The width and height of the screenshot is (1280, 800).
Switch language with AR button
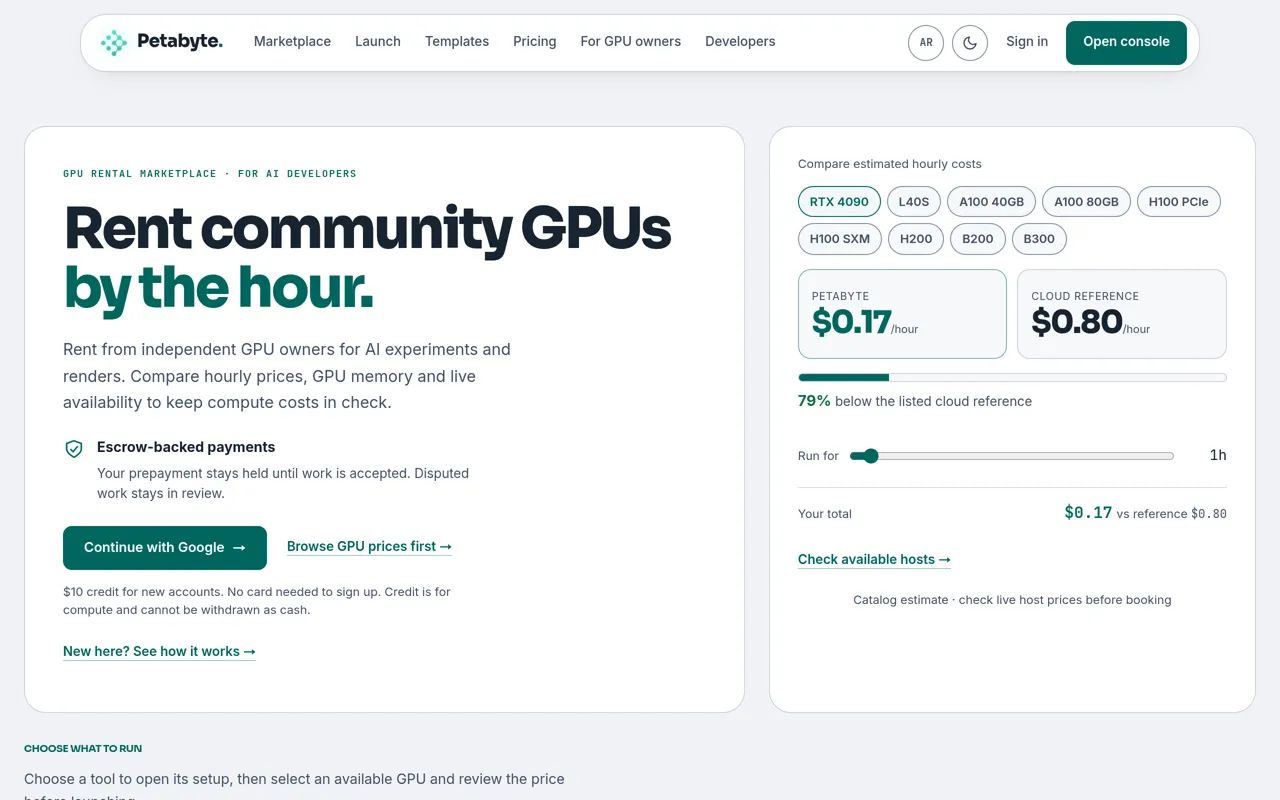point(926,43)
